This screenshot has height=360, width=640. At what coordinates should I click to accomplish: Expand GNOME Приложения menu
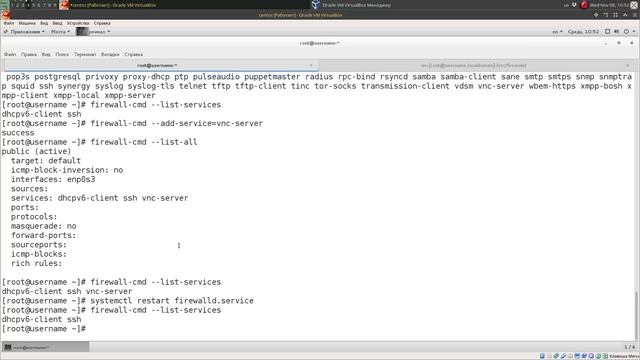click(x=27, y=31)
